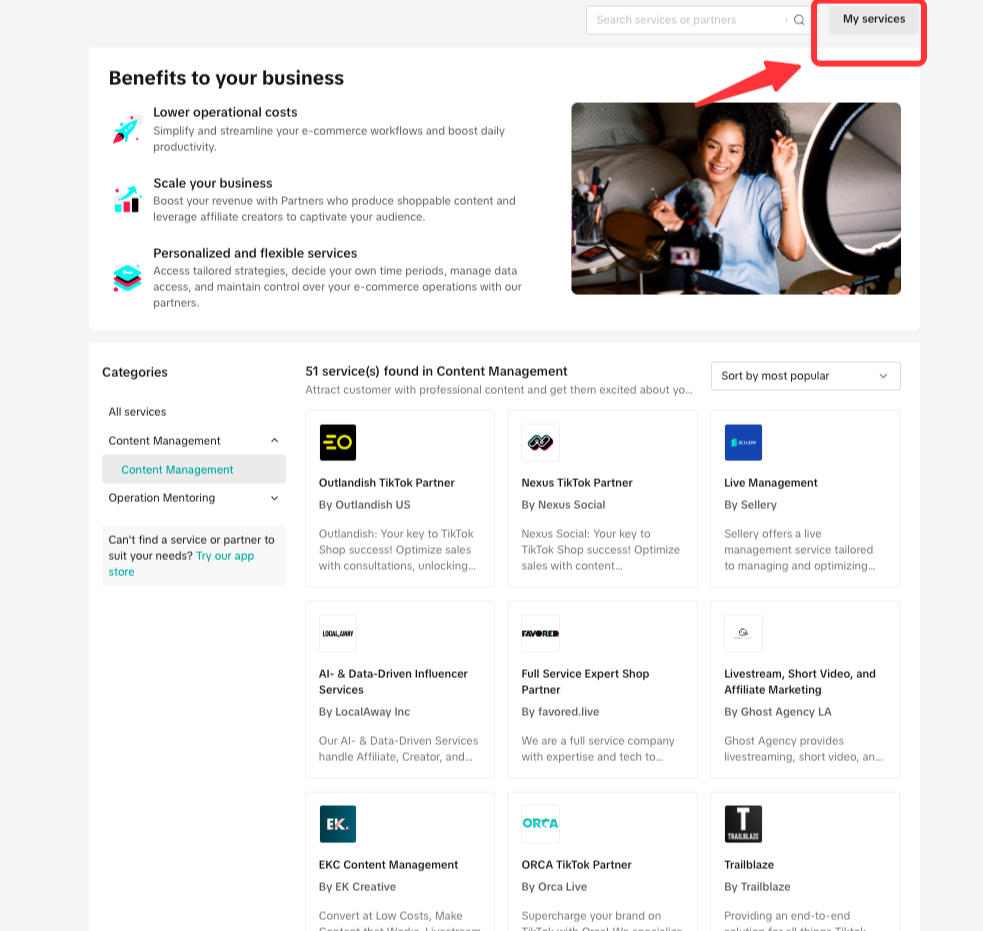This screenshot has width=983, height=931.
Task: Open ORCA TikTok Partner service title
Action: coord(576,864)
